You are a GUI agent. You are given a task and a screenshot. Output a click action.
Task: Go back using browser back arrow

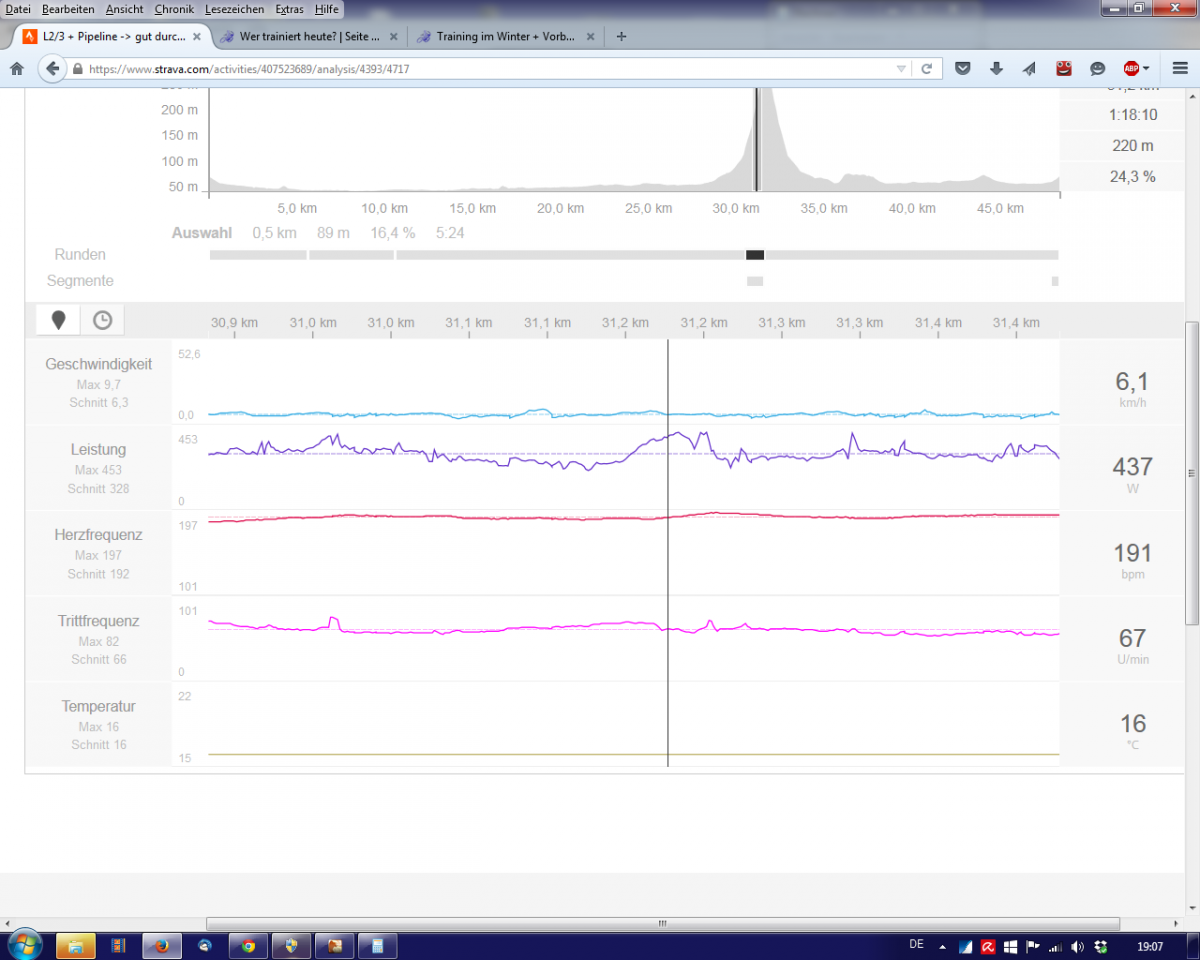pyautogui.click(x=52, y=69)
